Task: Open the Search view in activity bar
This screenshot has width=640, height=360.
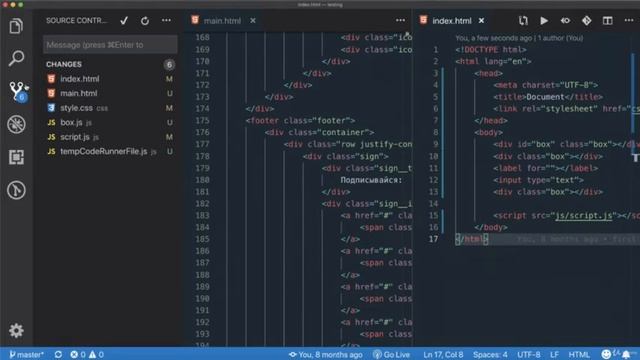Action: [16, 58]
